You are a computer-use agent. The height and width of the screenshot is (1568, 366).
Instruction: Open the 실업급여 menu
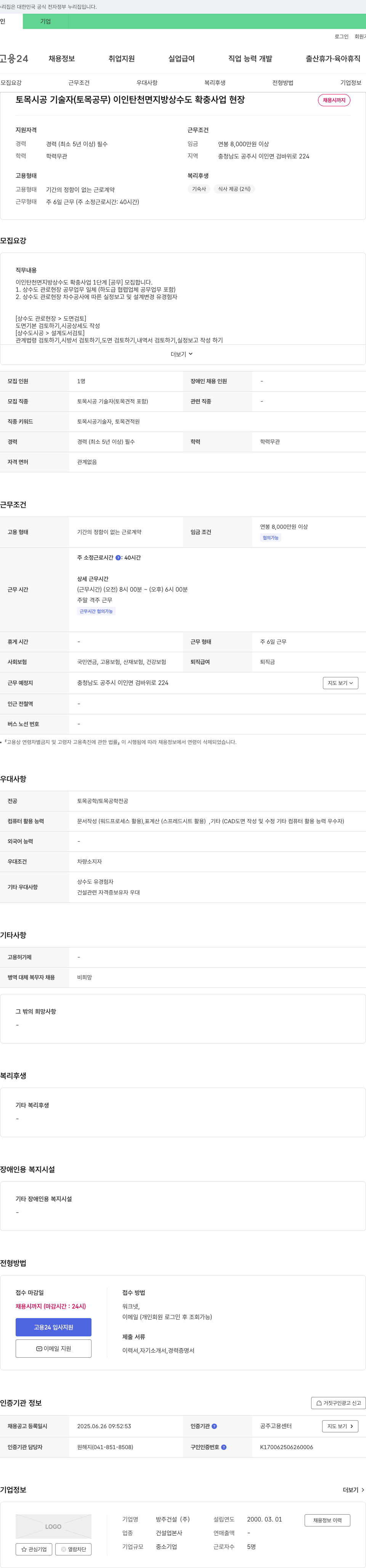point(181,58)
